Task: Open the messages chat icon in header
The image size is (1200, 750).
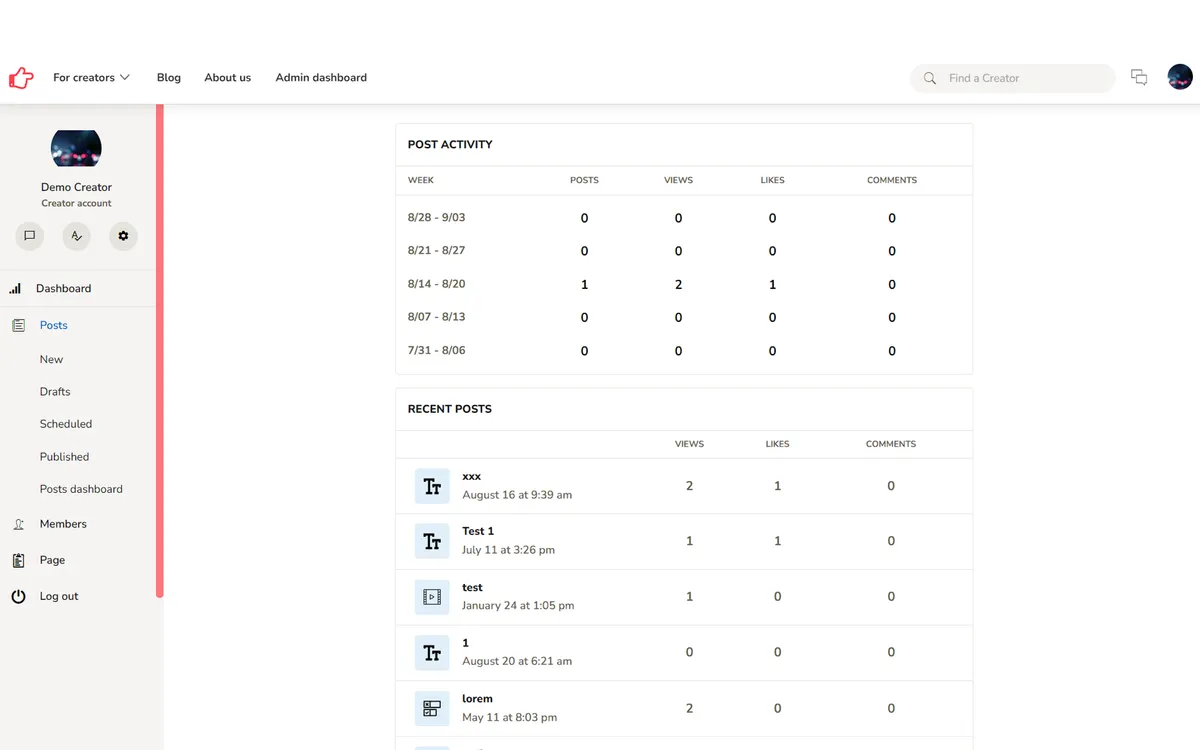Action: (1139, 77)
